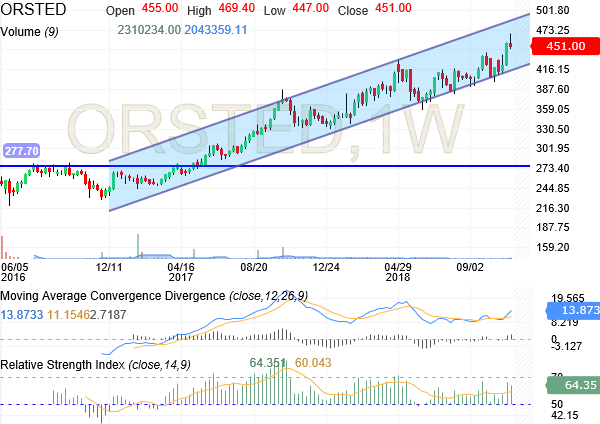
Task: Select the Close value 451.00
Action: [393, 8]
